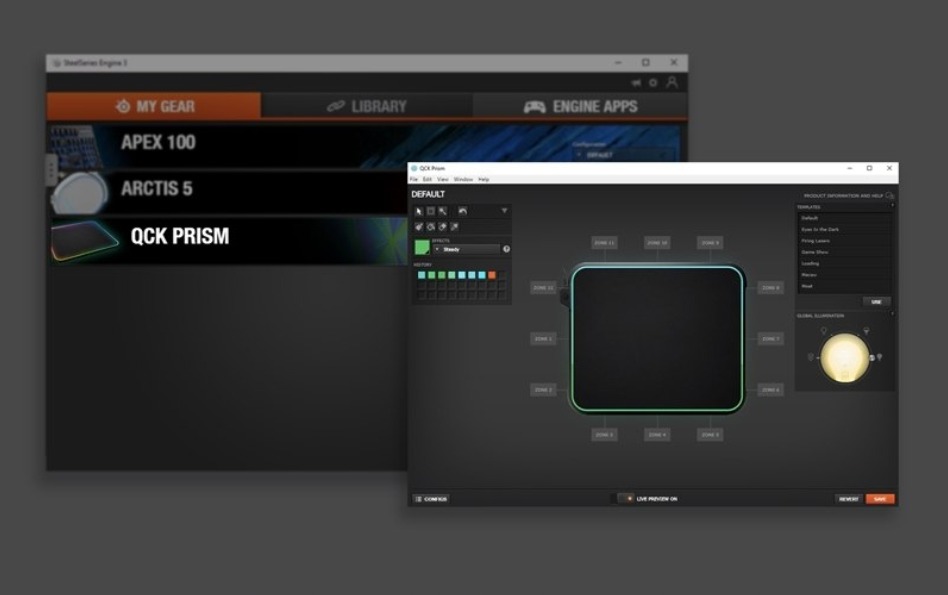948x595 pixels.
Task: Open the QCK PRISM mousepad device row
Action: click(x=230, y=240)
